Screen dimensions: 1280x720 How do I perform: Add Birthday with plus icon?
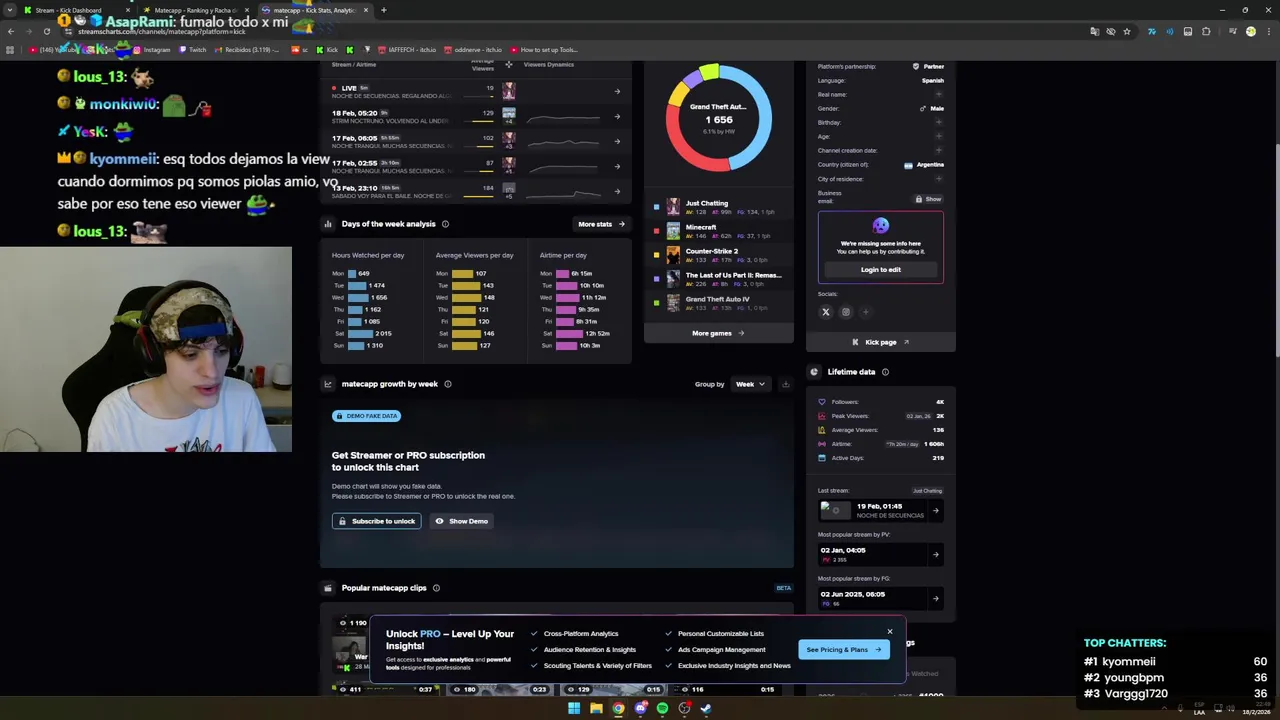(938, 122)
